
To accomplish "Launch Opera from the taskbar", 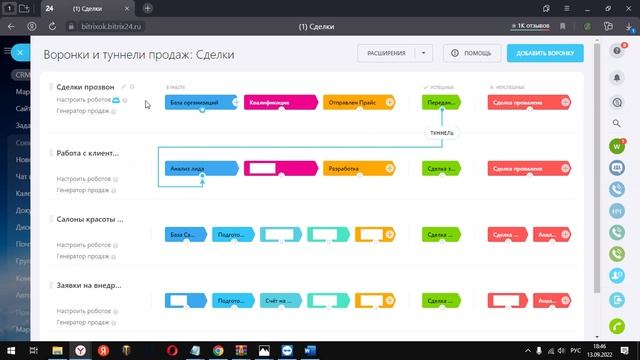I will point(172,351).
